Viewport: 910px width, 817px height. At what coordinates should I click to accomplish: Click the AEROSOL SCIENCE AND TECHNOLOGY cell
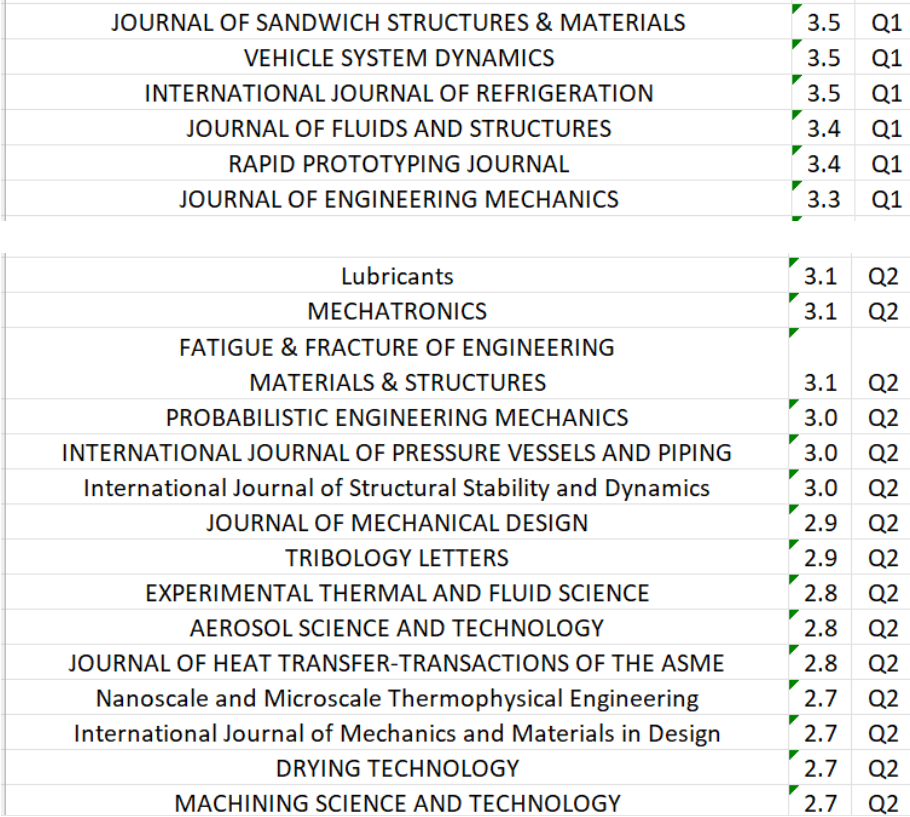(x=397, y=628)
